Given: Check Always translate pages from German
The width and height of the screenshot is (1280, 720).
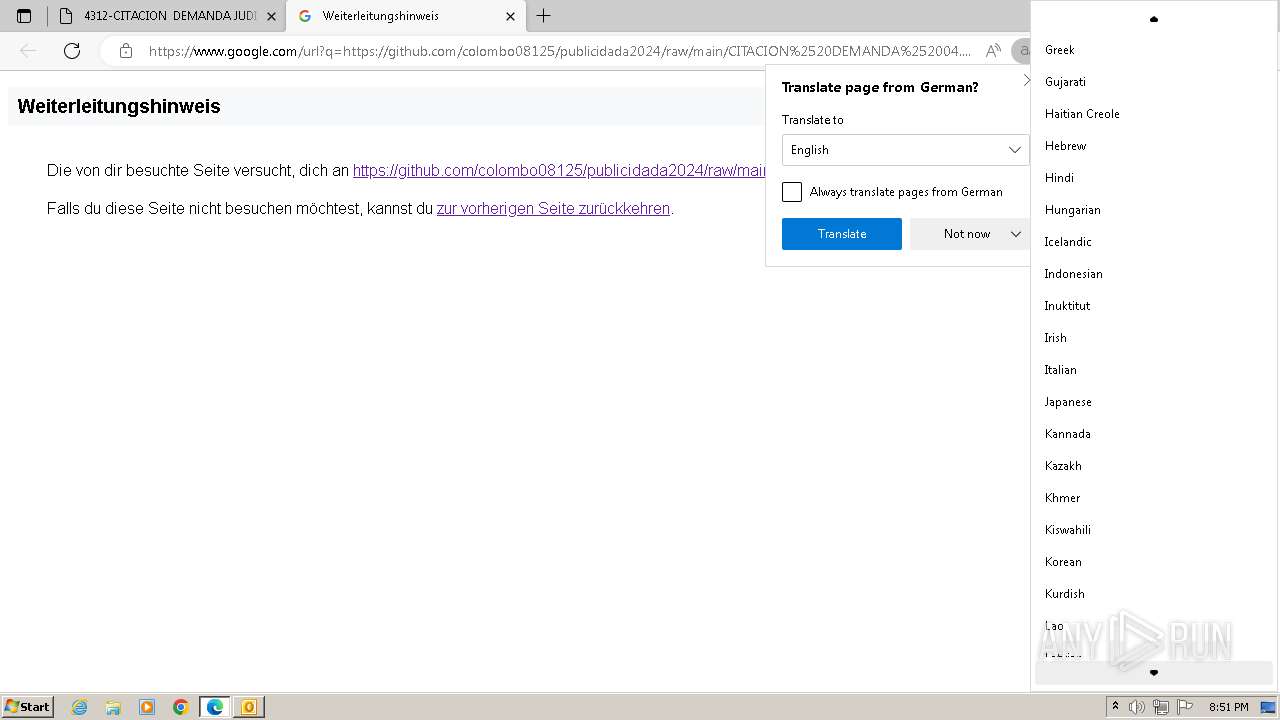Looking at the screenshot, I should (792, 192).
